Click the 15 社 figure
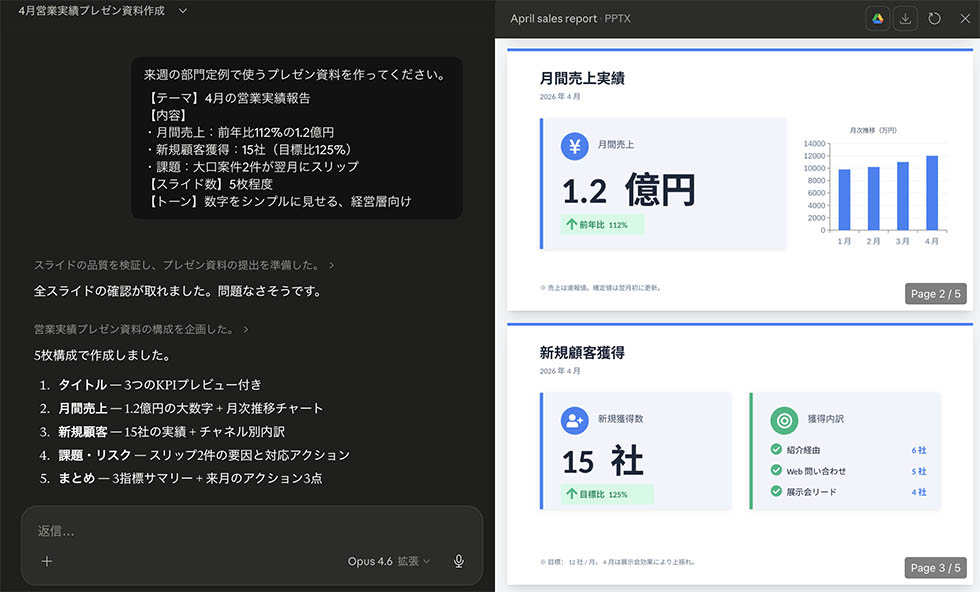 point(602,461)
